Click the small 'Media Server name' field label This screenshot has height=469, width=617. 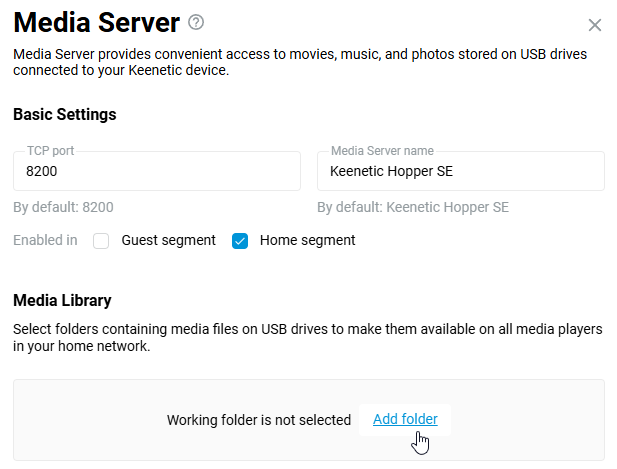382,151
